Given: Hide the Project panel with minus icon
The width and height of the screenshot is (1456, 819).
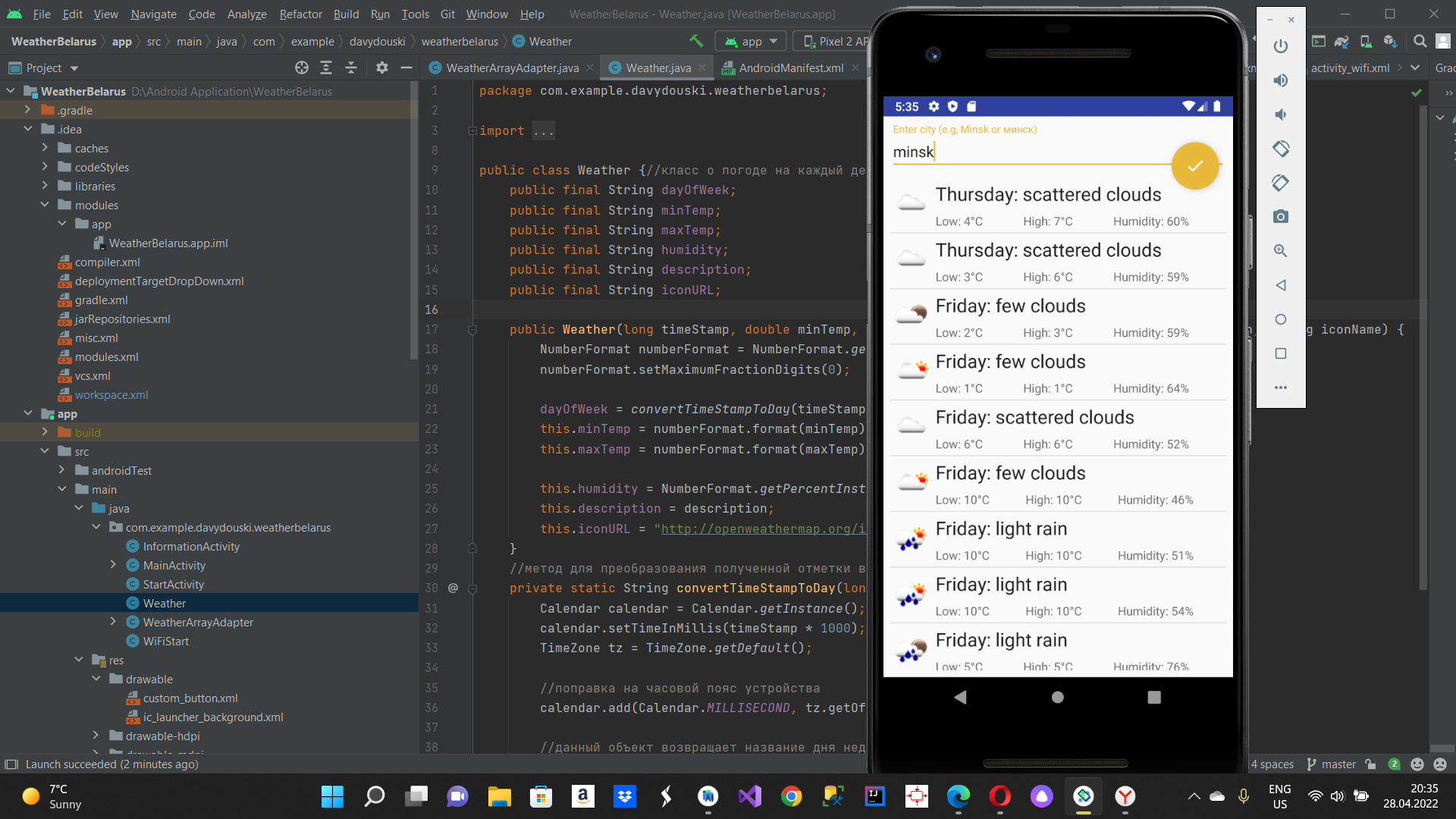Looking at the screenshot, I should (406, 67).
